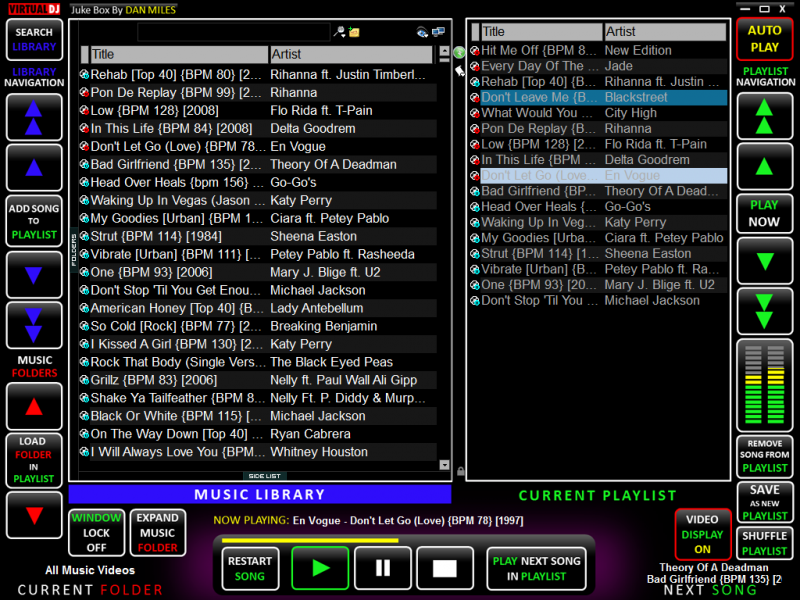Click the icon beside What Would You in playlist
Image resolution: width=800 pixels, height=600 pixels.
click(x=475, y=113)
